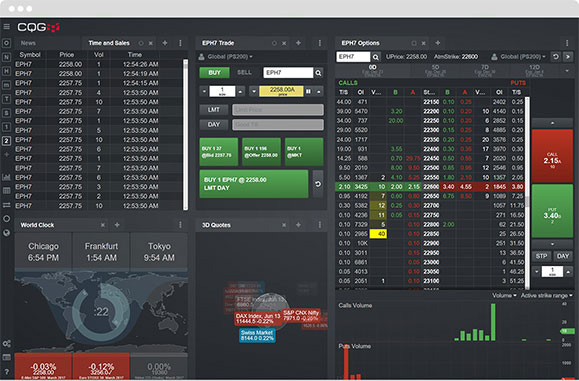Select sidebar page H

[6, 71]
